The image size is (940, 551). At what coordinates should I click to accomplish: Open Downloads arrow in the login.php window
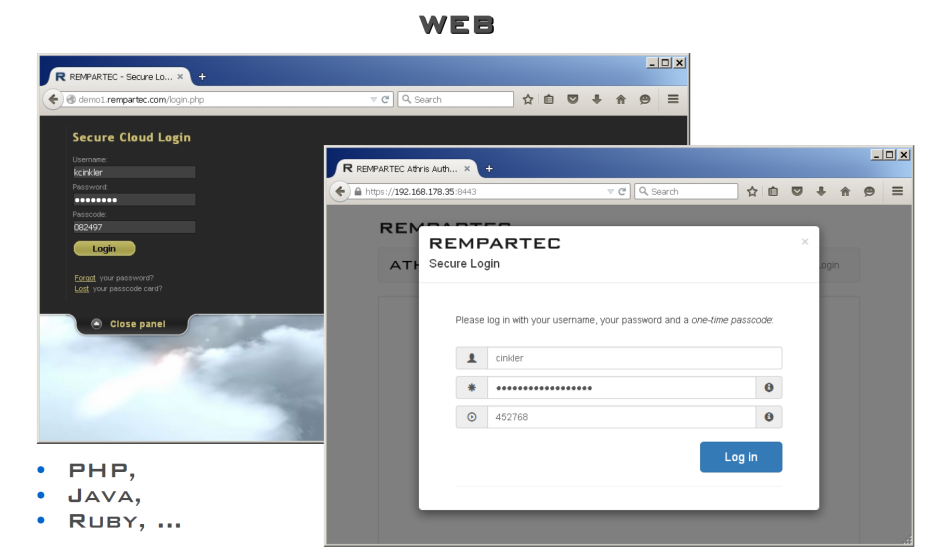coord(596,100)
